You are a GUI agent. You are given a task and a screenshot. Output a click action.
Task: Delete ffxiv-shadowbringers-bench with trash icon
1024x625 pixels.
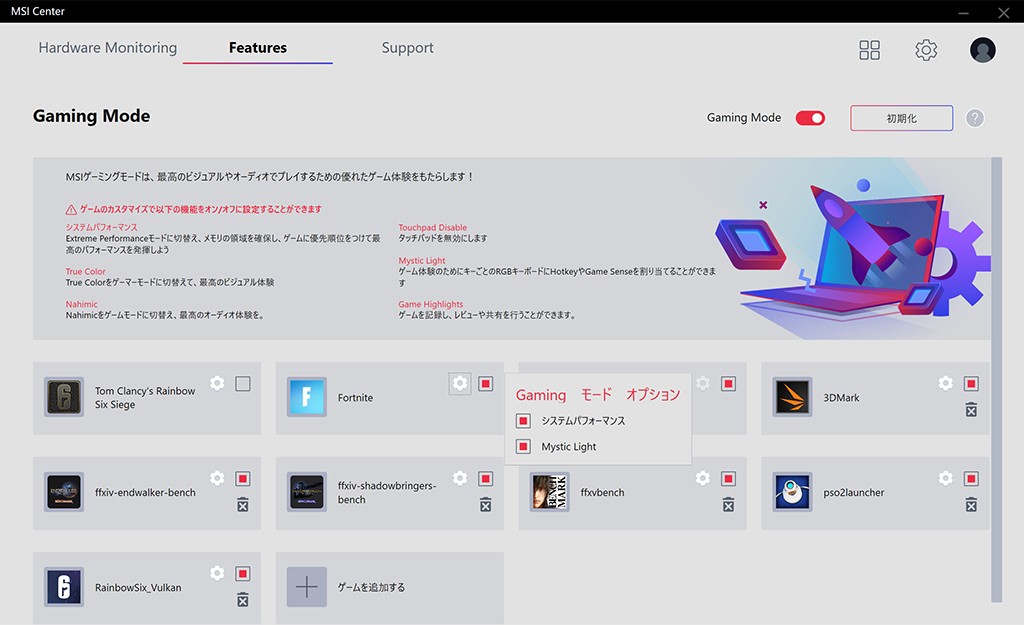coord(485,505)
